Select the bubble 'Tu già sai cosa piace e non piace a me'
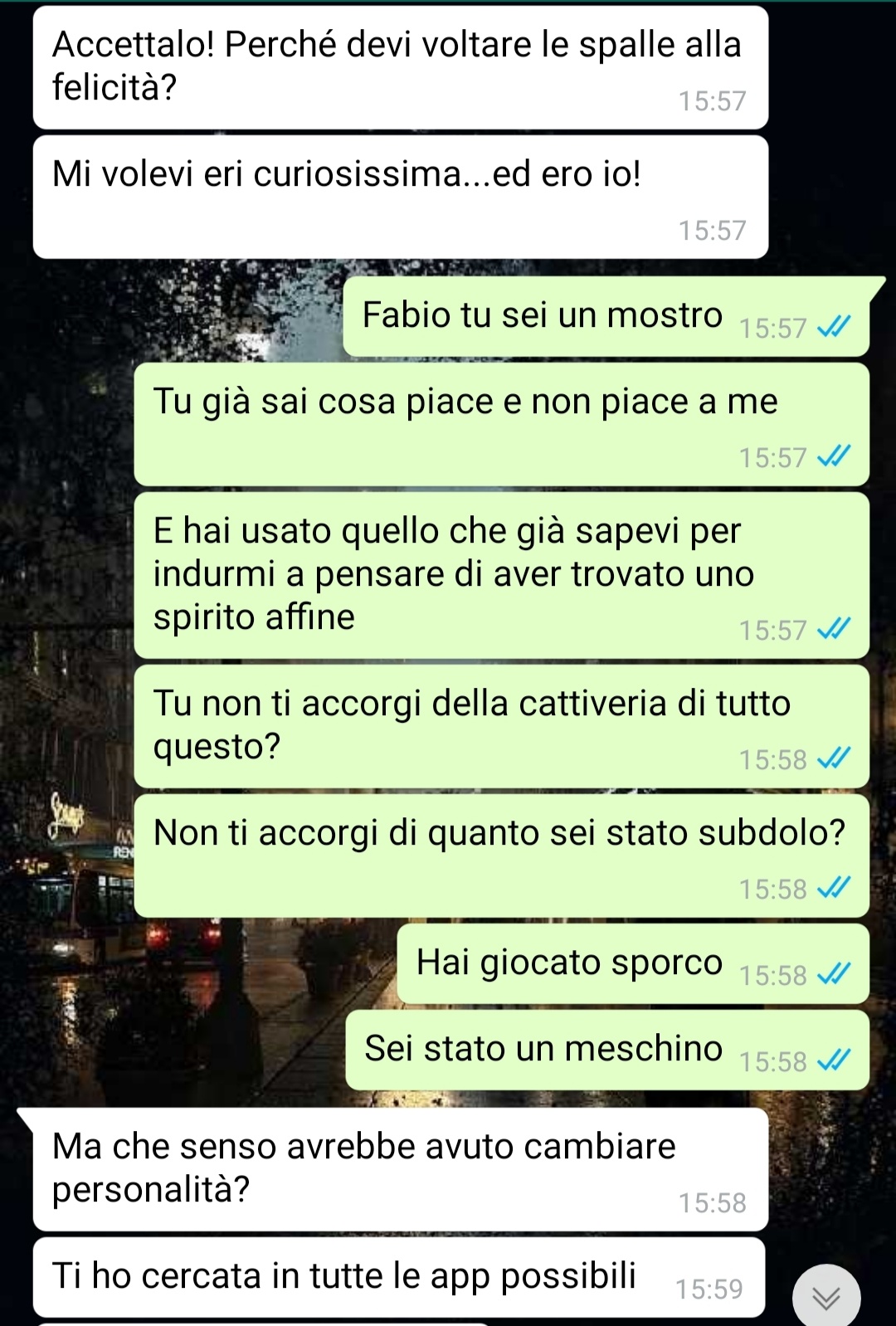The height and width of the screenshot is (1326, 896). tap(502, 424)
